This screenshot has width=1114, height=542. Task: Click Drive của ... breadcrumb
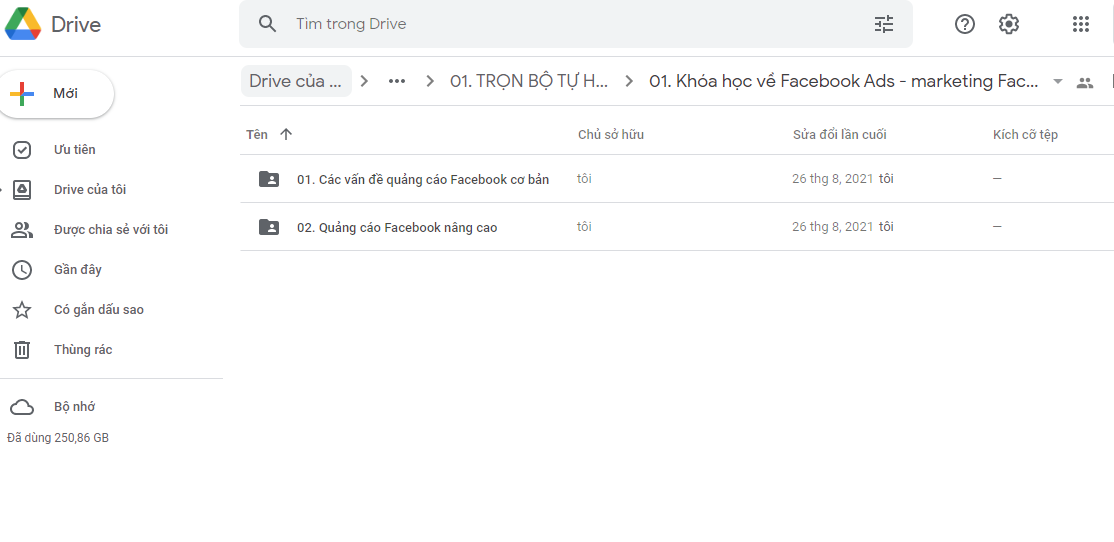[x=296, y=81]
